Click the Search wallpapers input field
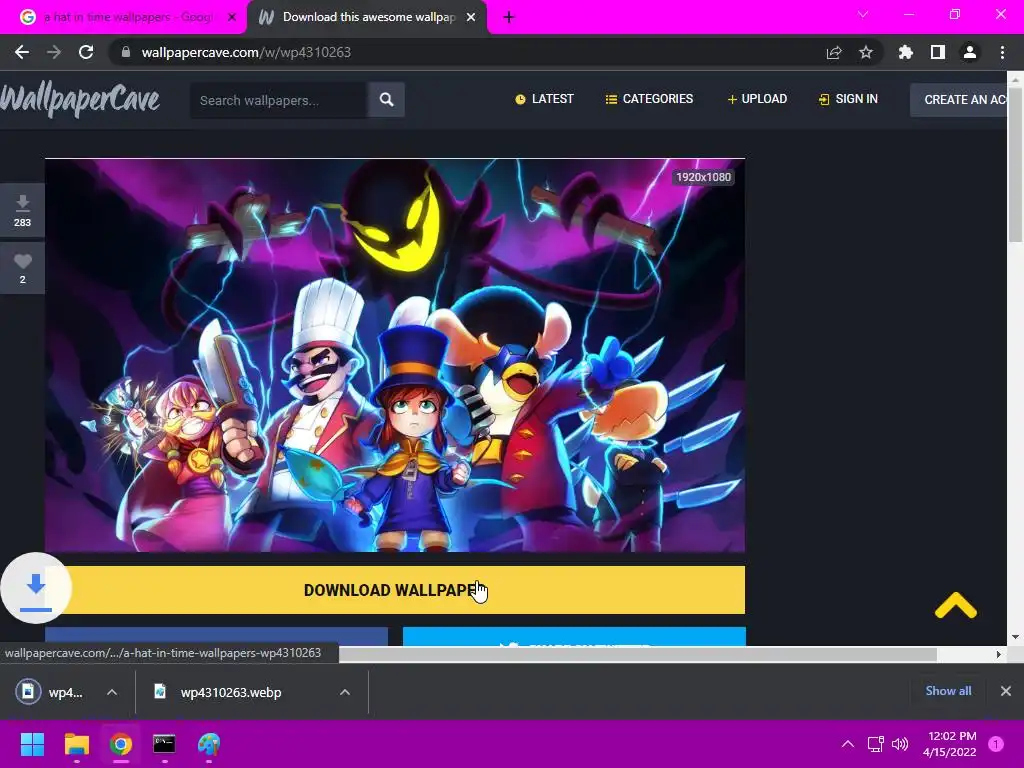 [x=278, y=100]
